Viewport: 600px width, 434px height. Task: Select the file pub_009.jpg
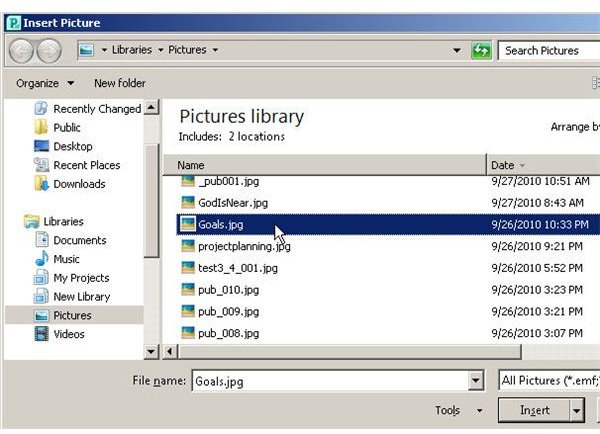point(228,312)
